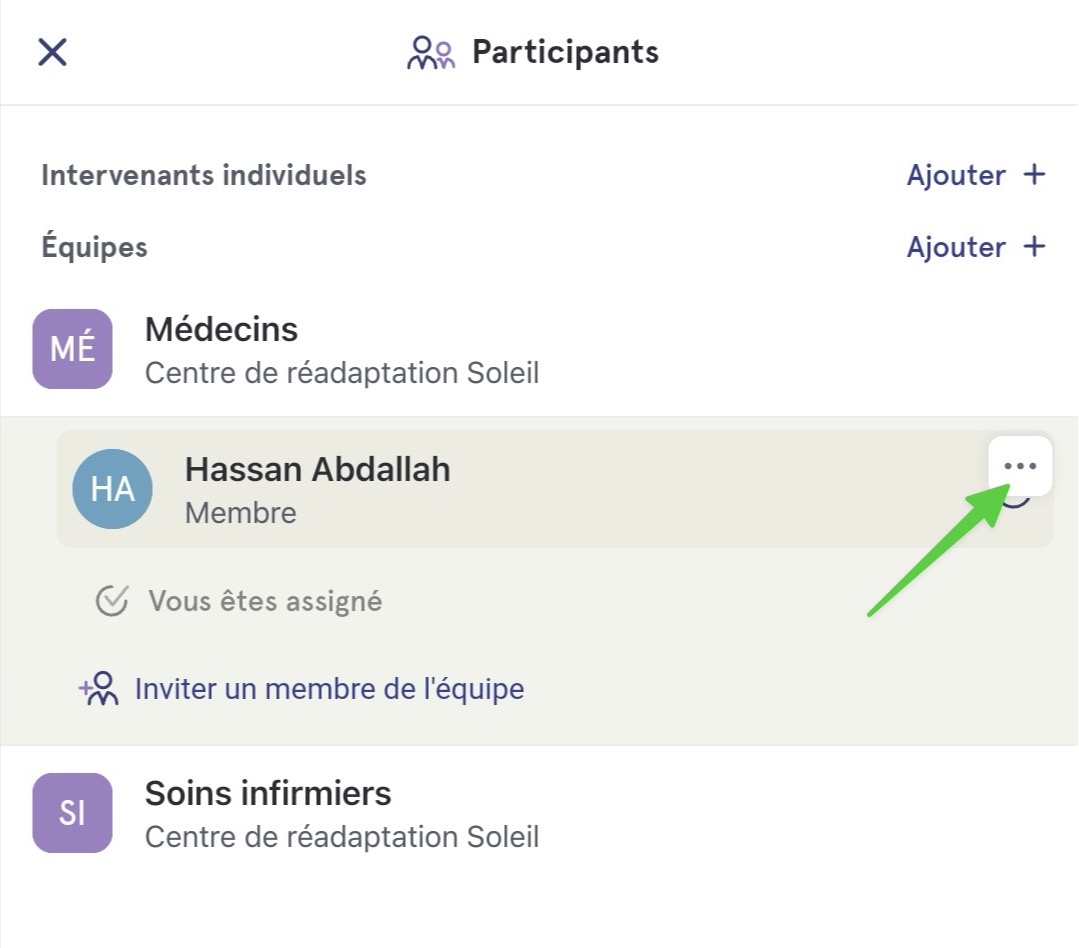The width and height of the screenshot is (1079, 948).
Task: Click the MÉ Médecins team avatar
Action: tap(72, 349)
